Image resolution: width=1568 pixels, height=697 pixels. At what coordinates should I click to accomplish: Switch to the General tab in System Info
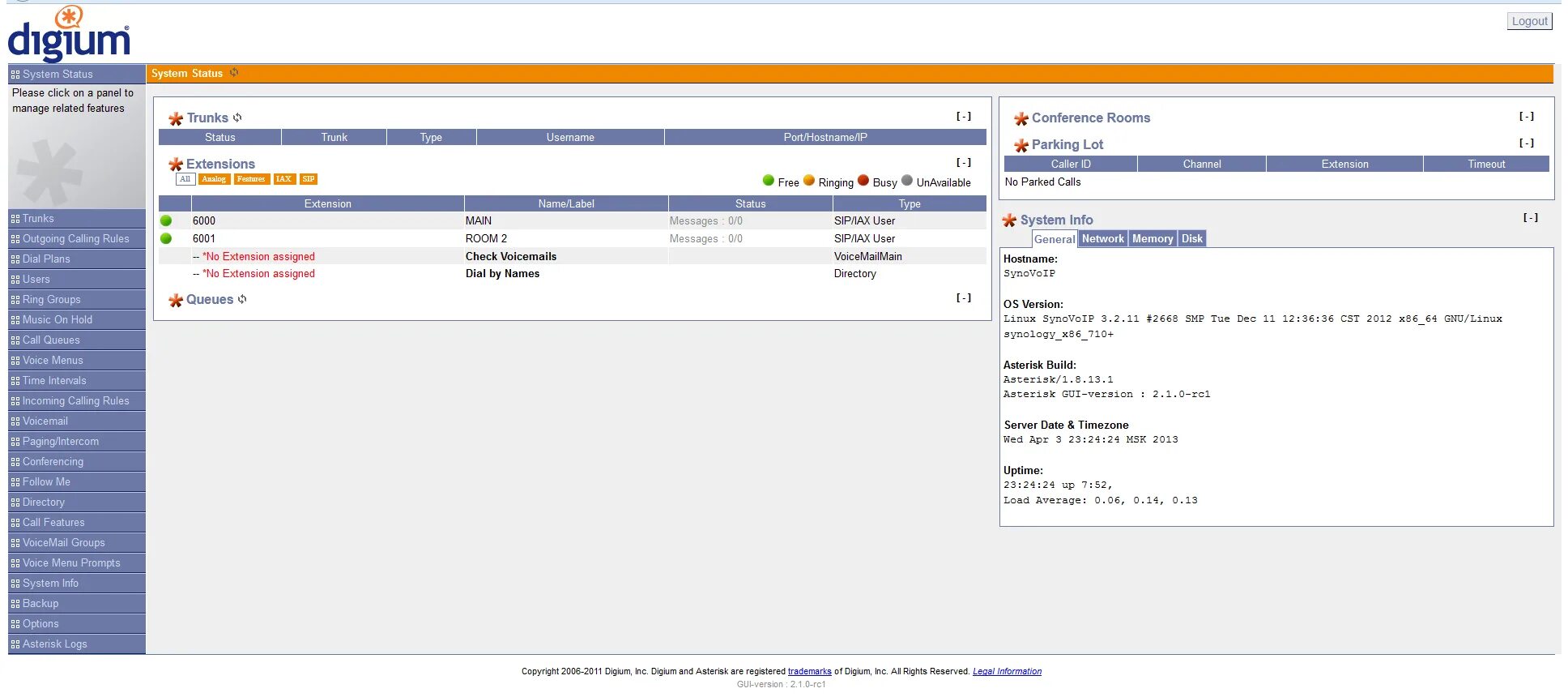1055,239
